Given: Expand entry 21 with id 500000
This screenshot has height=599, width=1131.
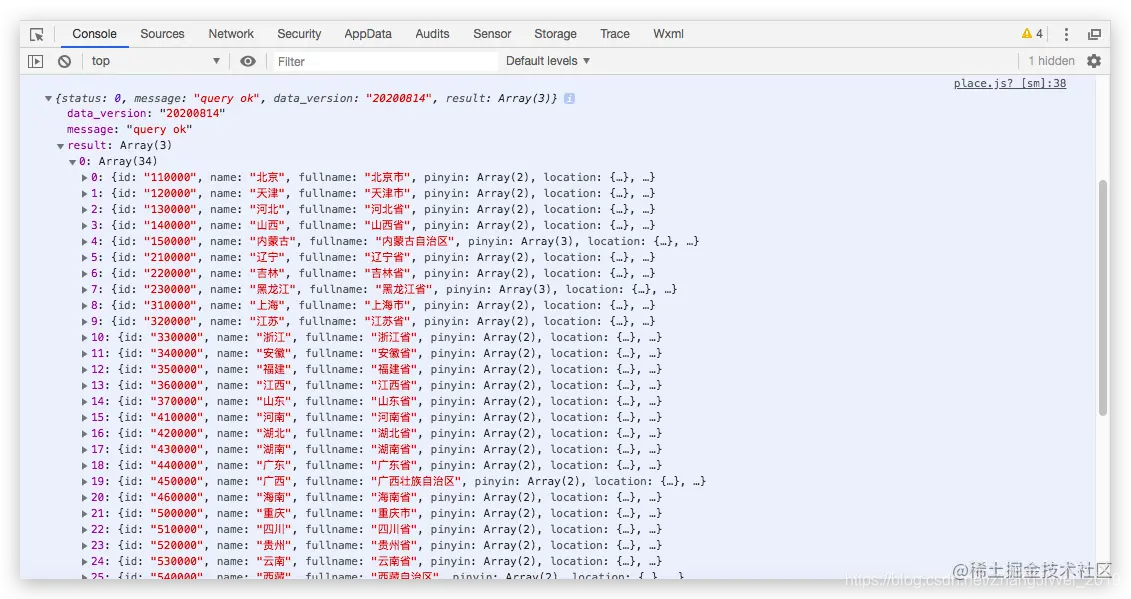Looking at the screenshot, I should click(84, 513).
